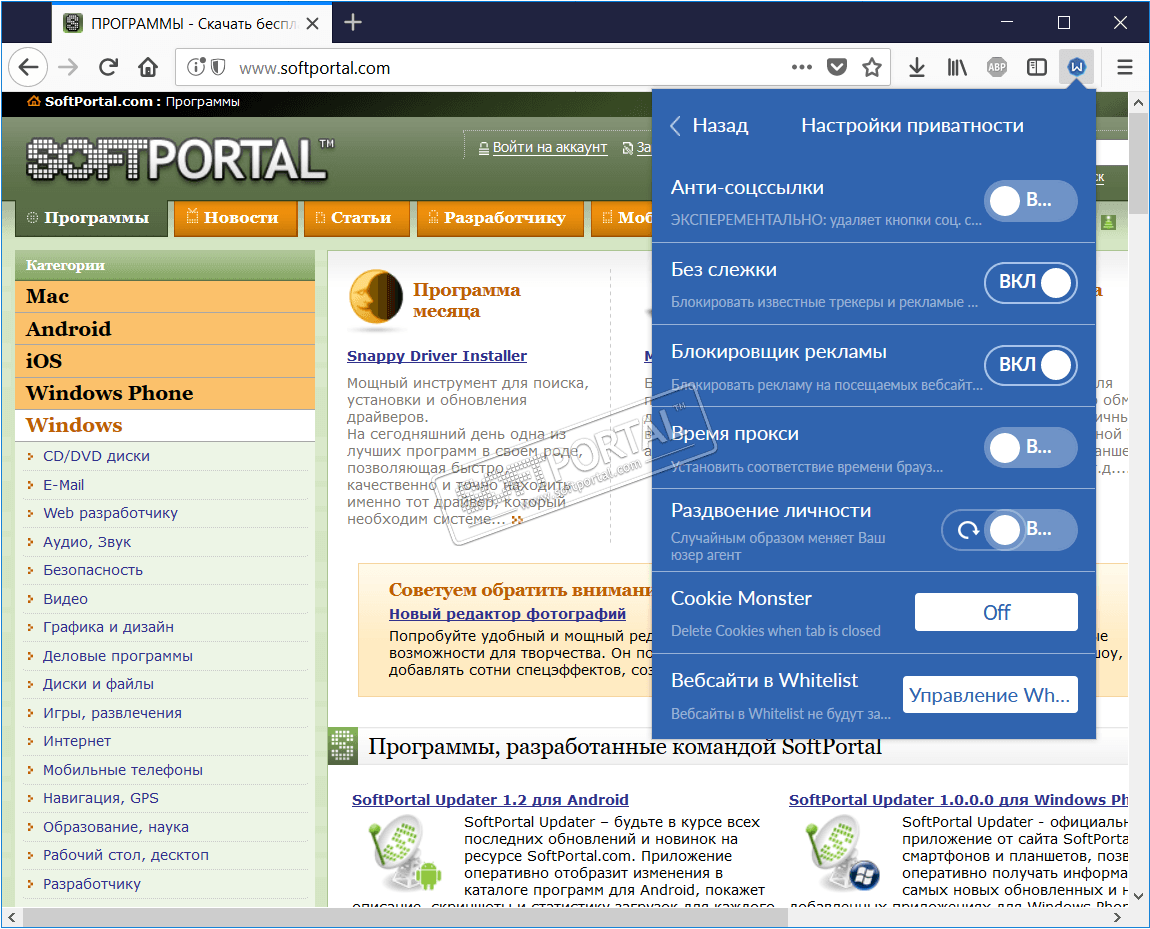The height and width of the screenshot is (929, 1150).
Task: Click the Cookie Monster Off selector
Action: coord(996,612)
